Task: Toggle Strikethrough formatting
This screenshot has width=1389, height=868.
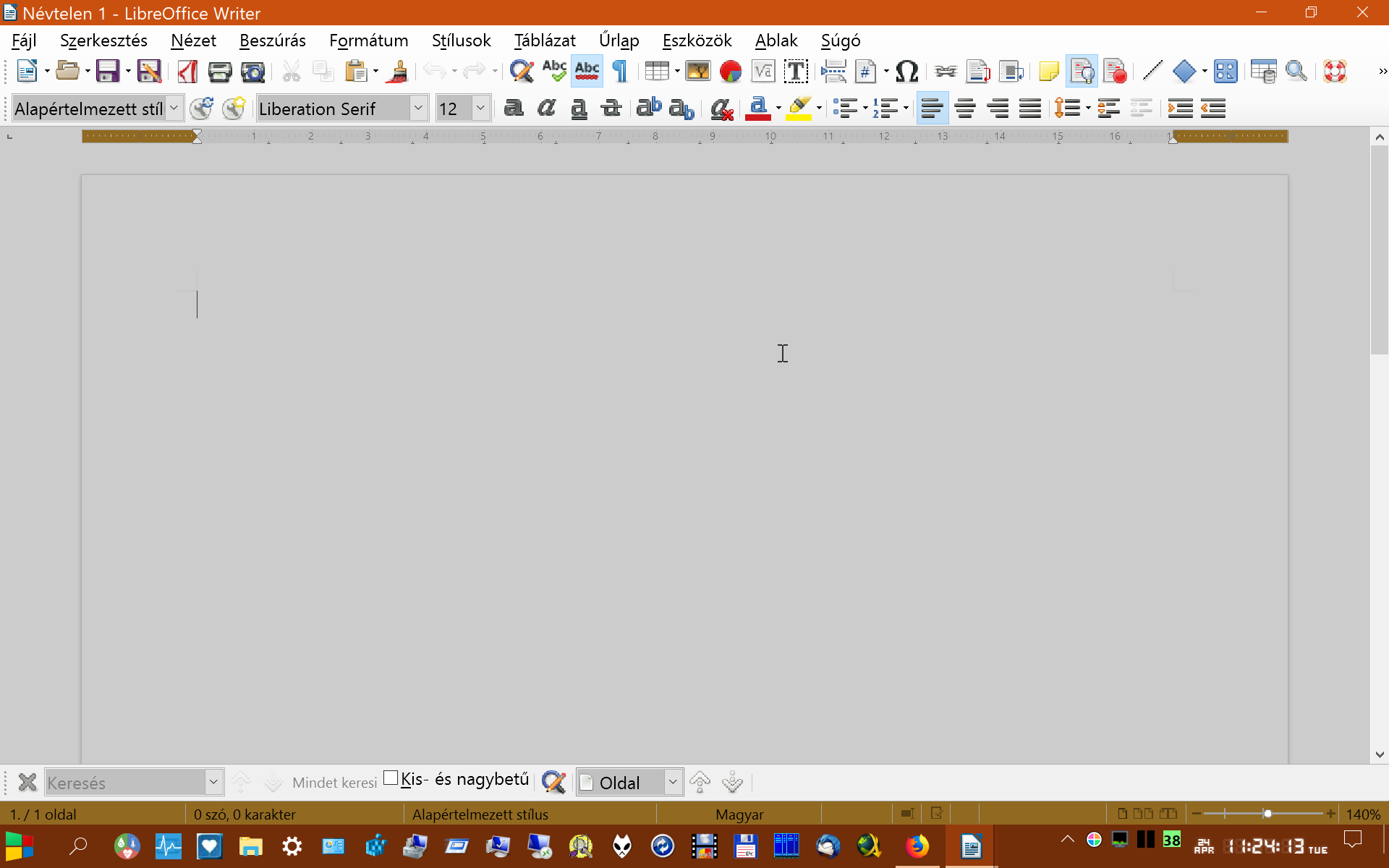Action: [x=611, y=109]
